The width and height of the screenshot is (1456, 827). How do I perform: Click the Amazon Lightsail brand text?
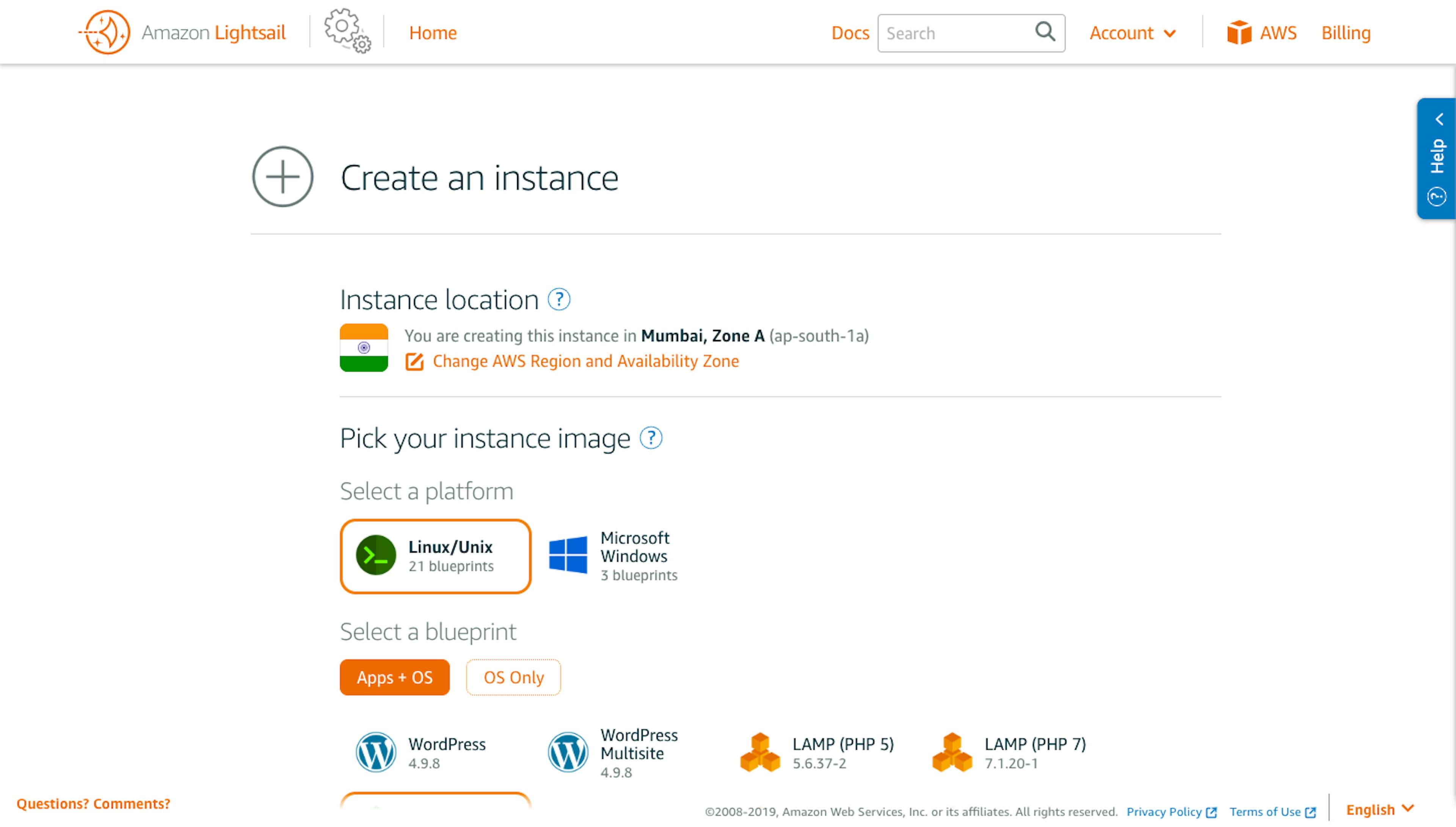(x=213, y=32)
